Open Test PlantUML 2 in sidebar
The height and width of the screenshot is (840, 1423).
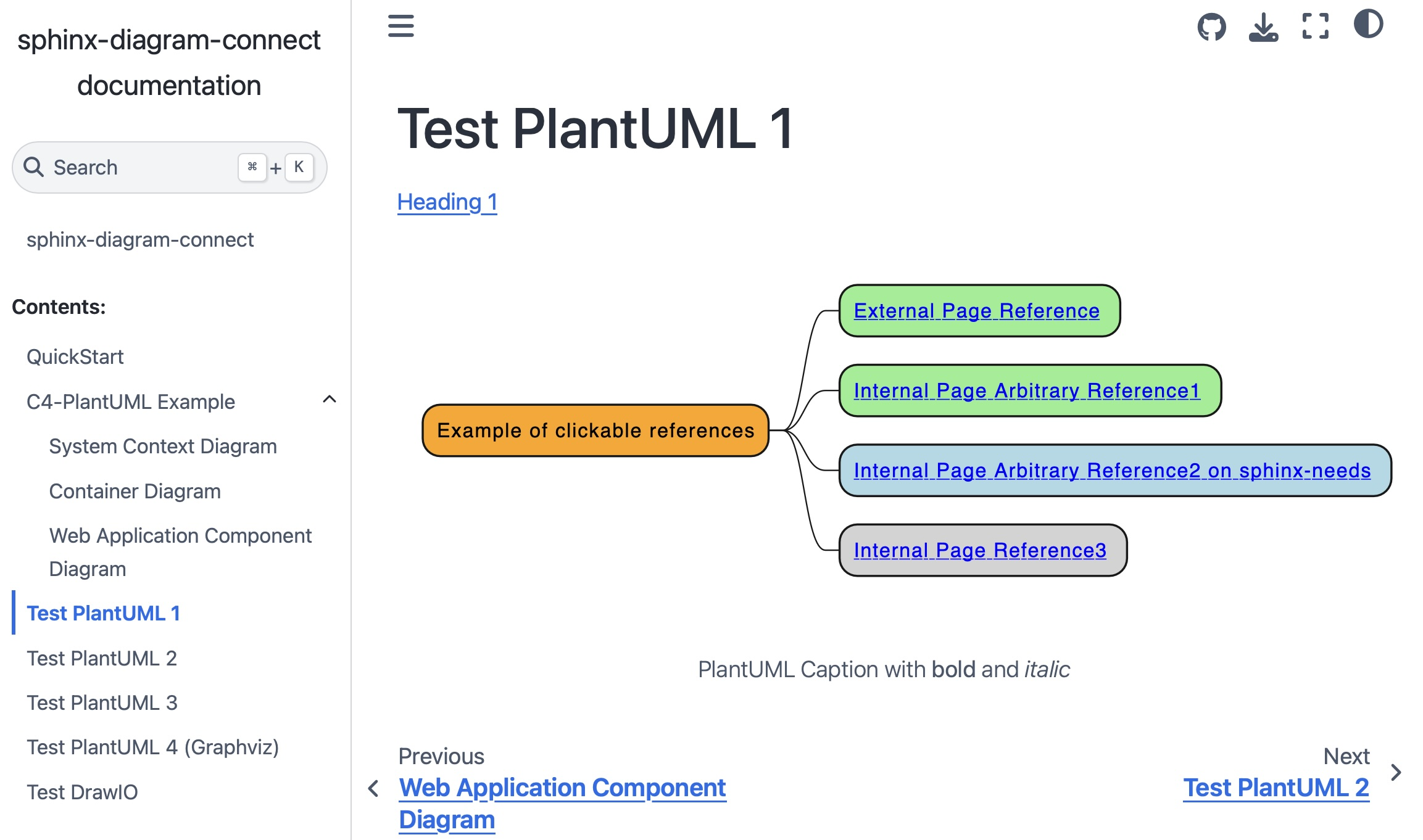[x=102, y=658]
